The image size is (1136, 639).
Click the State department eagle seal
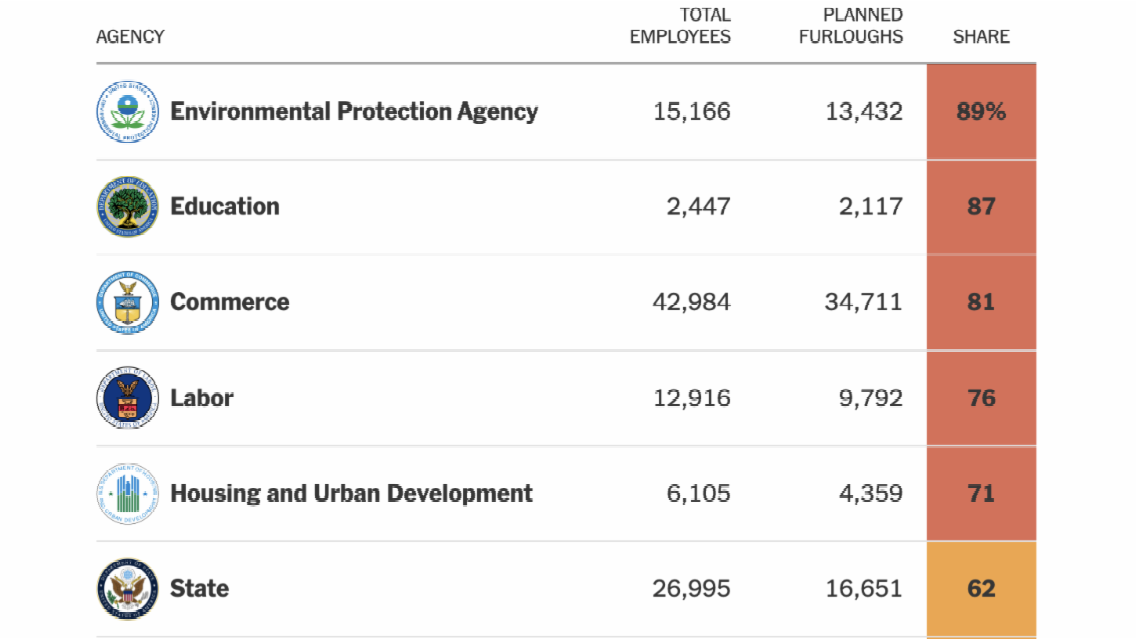(x=127, y=588)
